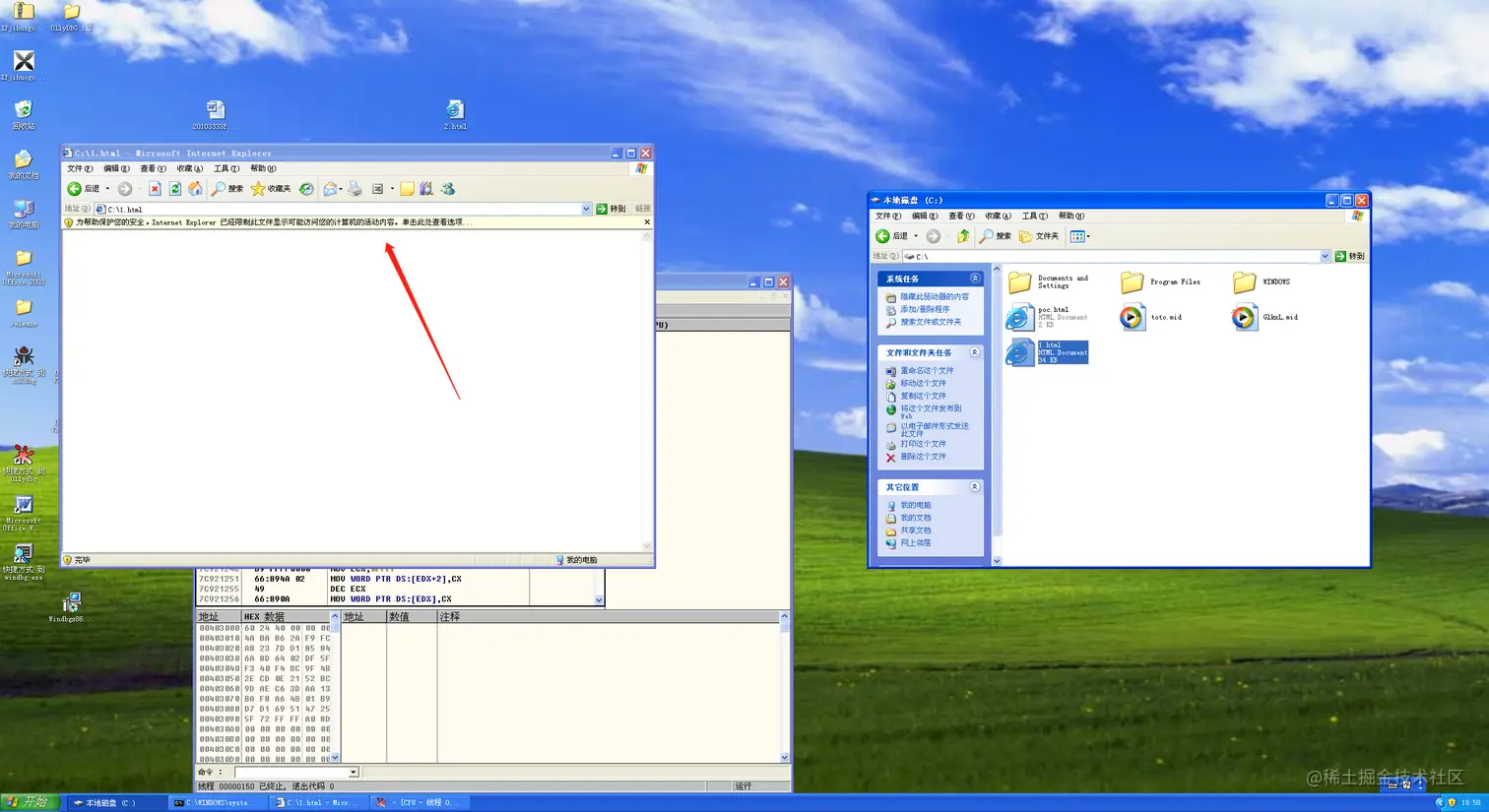This screenshot has height=812, width=1489.
Task: Click the Start (开始) button on taskbar
Action: (x=30, y=802)
